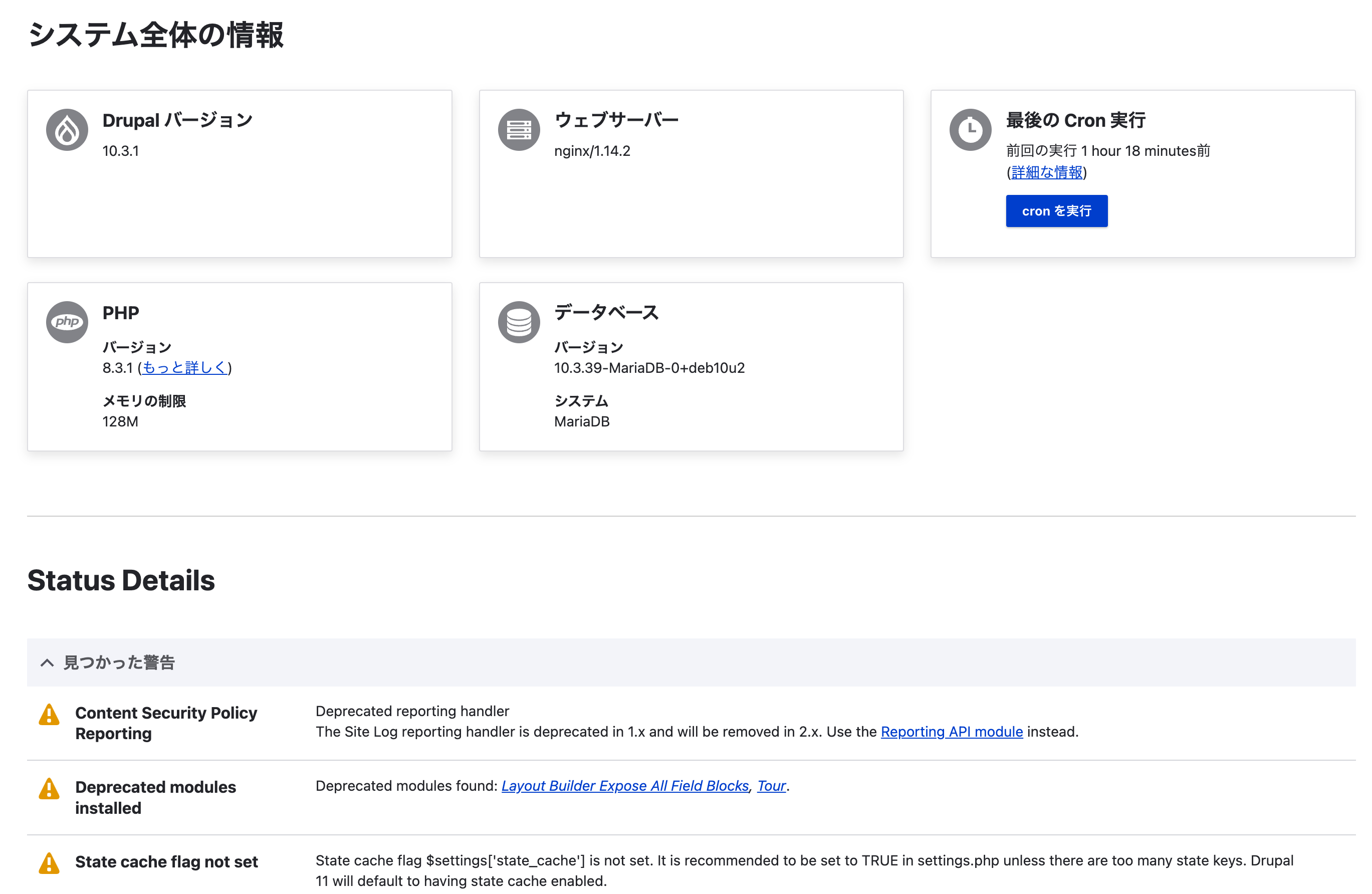1372x894 pixels.
Task: Open the Reporting API module link
Action: 952,732
